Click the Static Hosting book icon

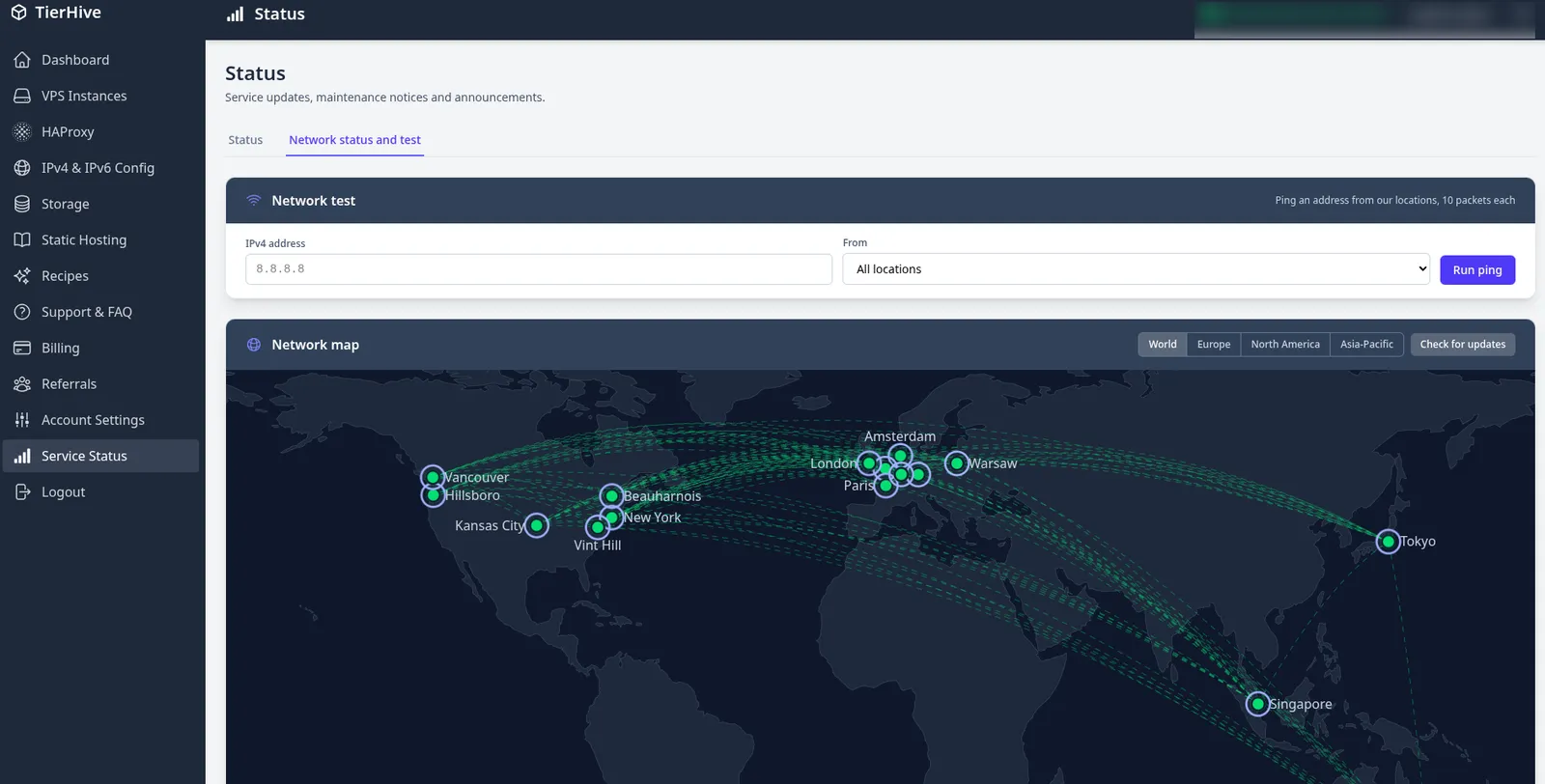[22, 239]
